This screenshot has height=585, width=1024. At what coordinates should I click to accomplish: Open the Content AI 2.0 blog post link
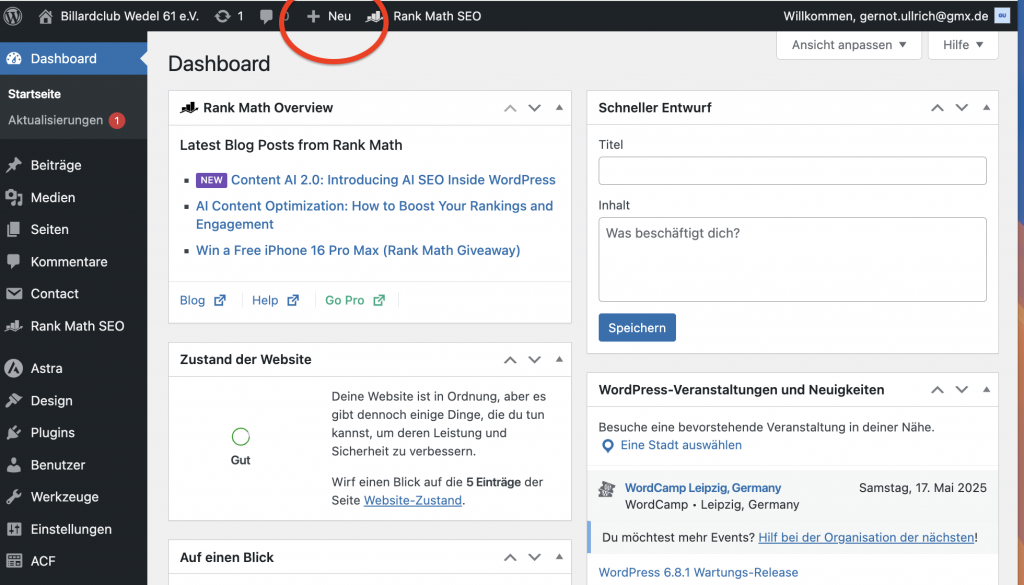pos(393,180)
